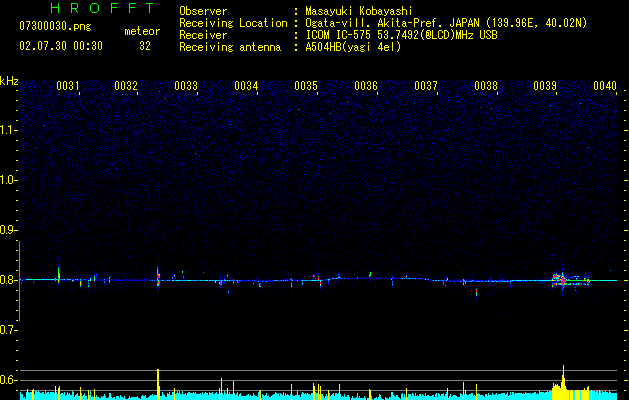Click the Receiving antenna label
This screenshot has height=400, width=629.
click(230, 47)
